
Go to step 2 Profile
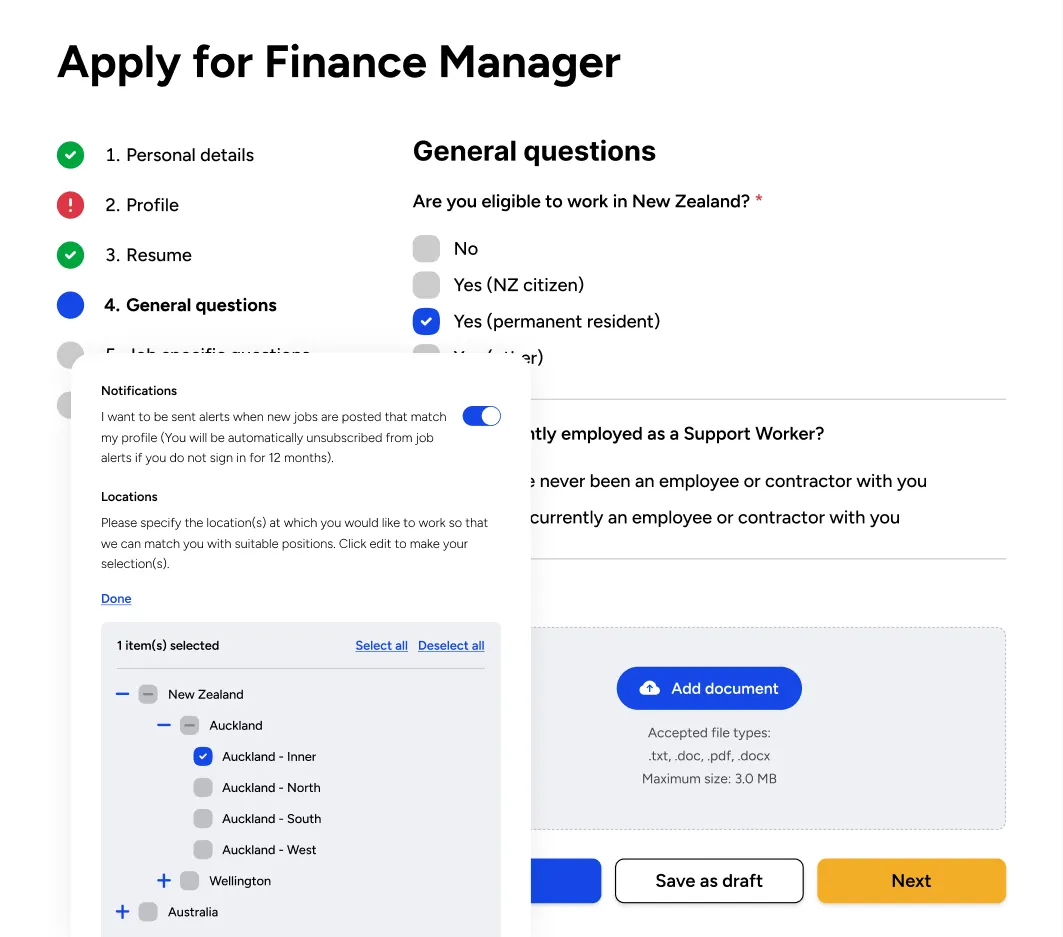[x=142, y=205]
